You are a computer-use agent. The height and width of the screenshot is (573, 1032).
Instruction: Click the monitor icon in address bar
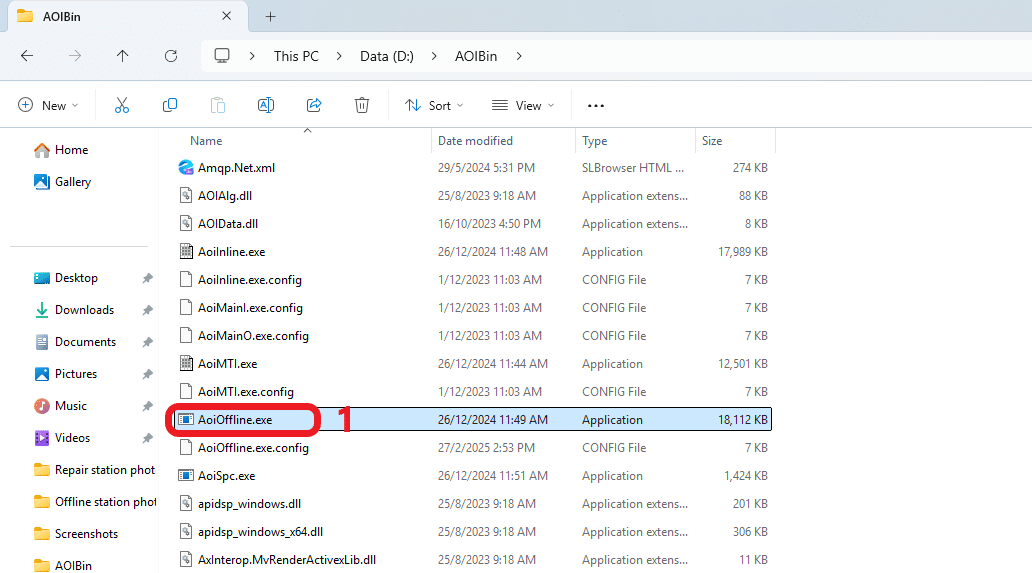222,56
